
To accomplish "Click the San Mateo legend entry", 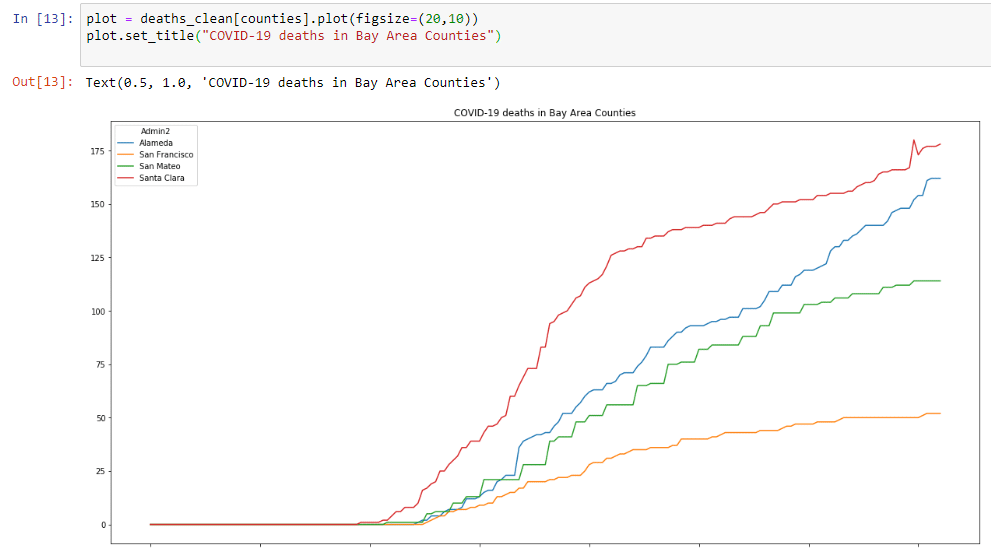I will [x=160, y=166].
